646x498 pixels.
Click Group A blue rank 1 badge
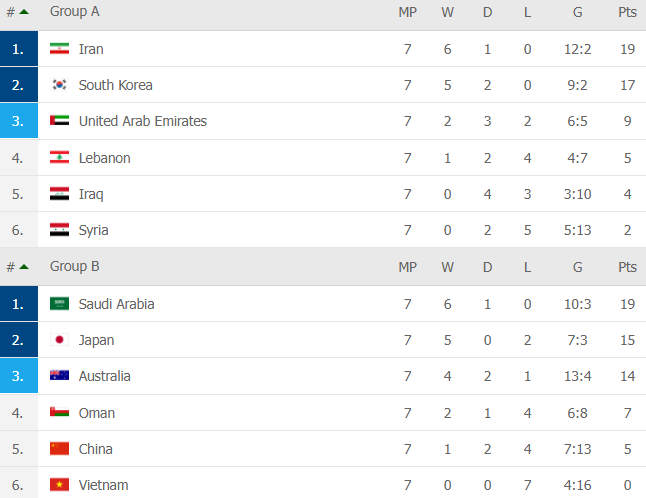coord(19,49)
